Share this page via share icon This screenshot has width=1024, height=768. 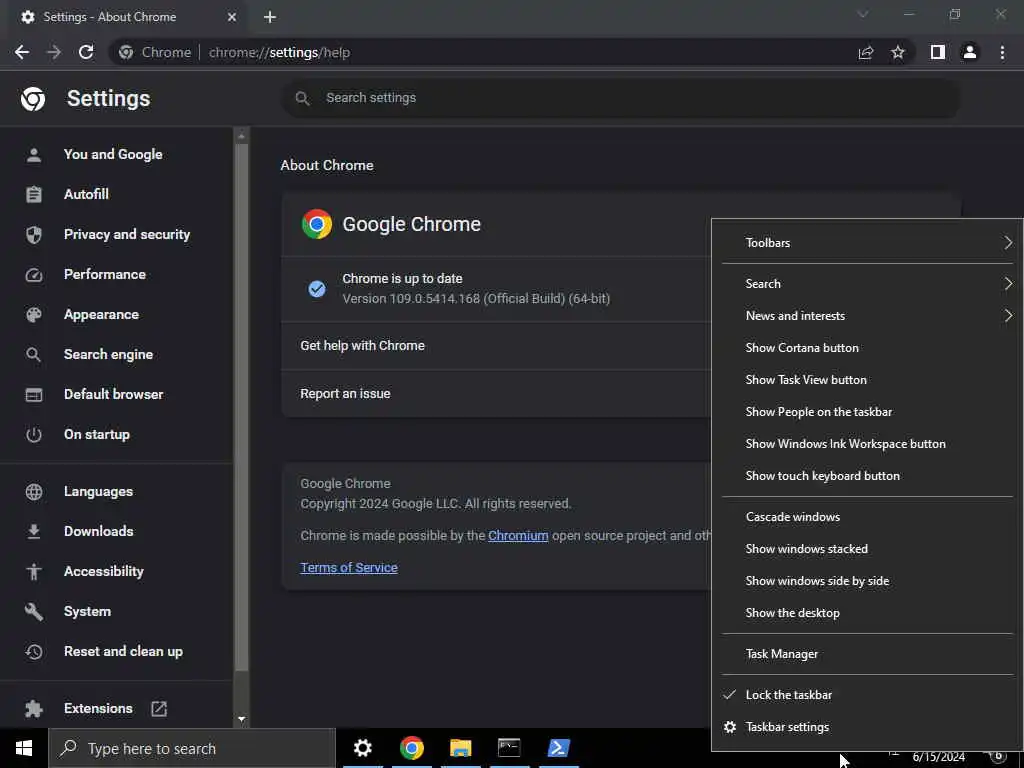pos(866,52)
